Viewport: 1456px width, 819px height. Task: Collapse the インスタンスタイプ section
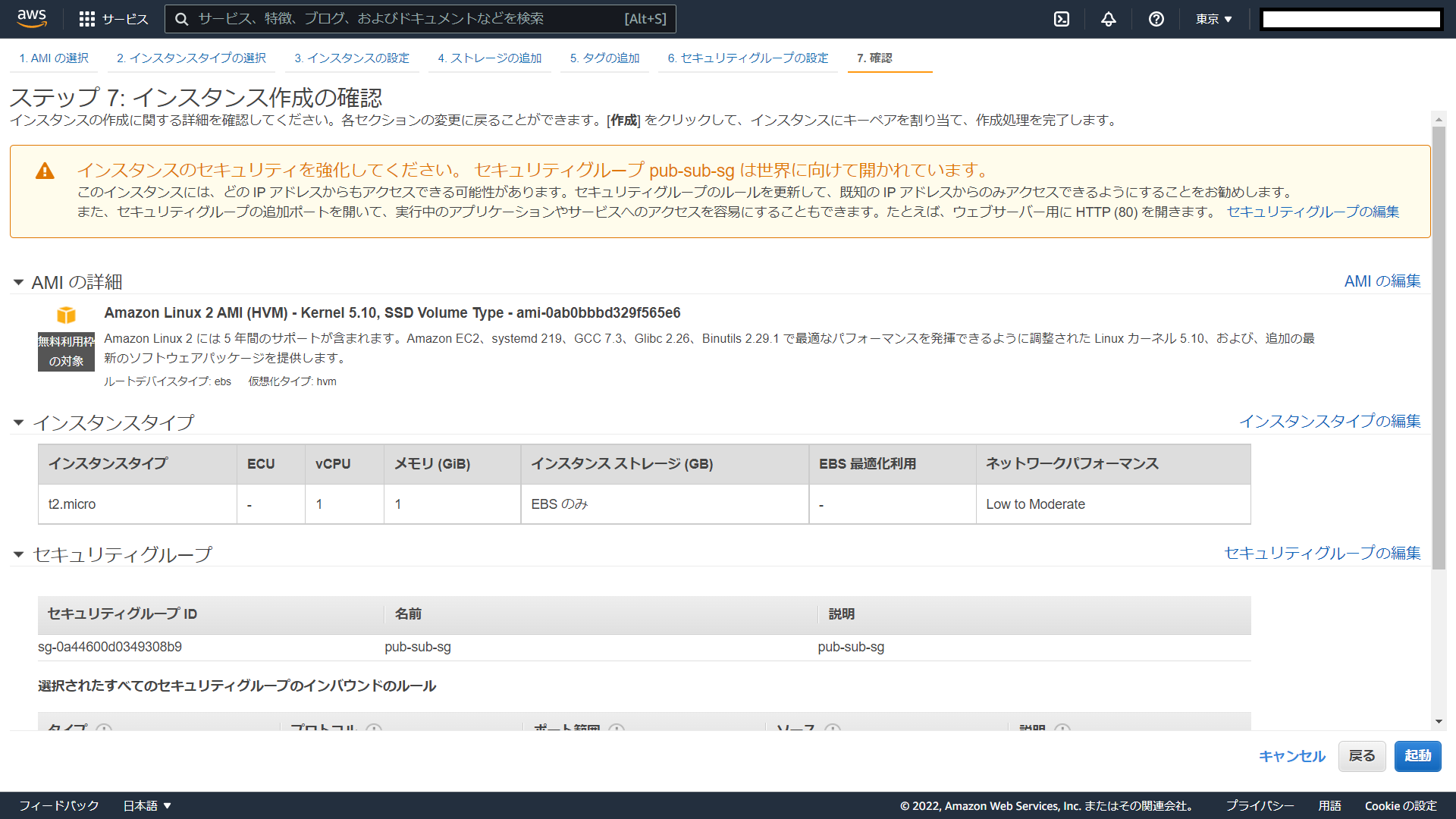click(x=18, y=422)
